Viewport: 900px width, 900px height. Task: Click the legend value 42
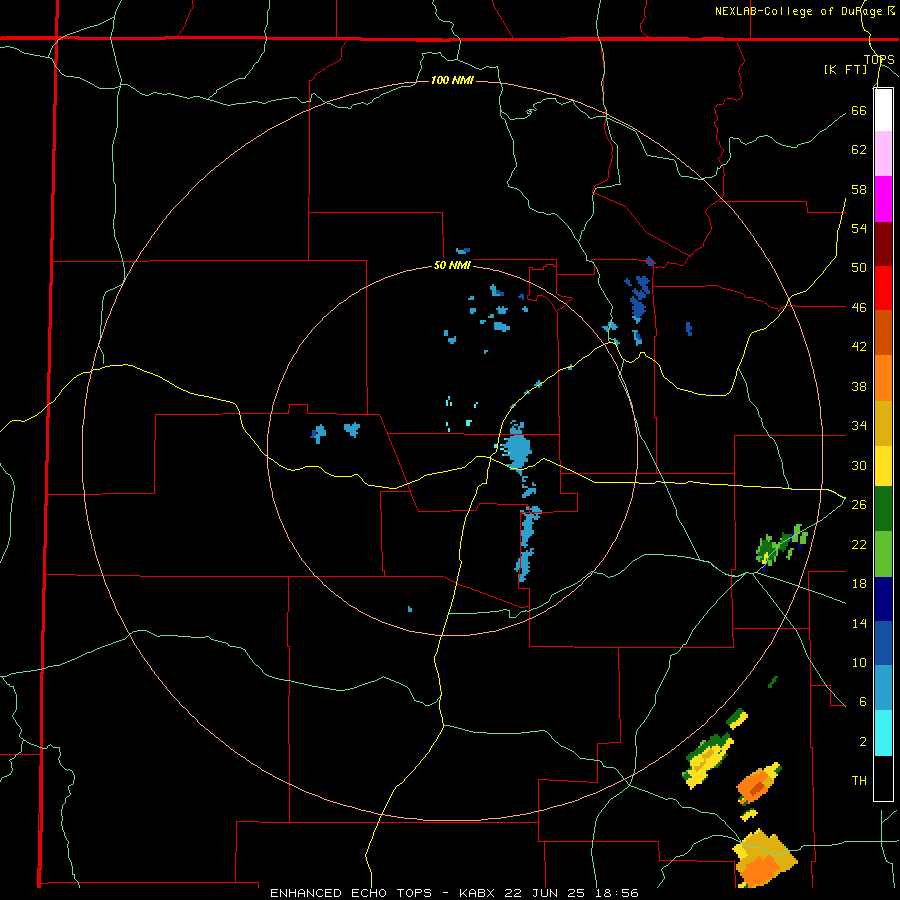coord(859,347)
